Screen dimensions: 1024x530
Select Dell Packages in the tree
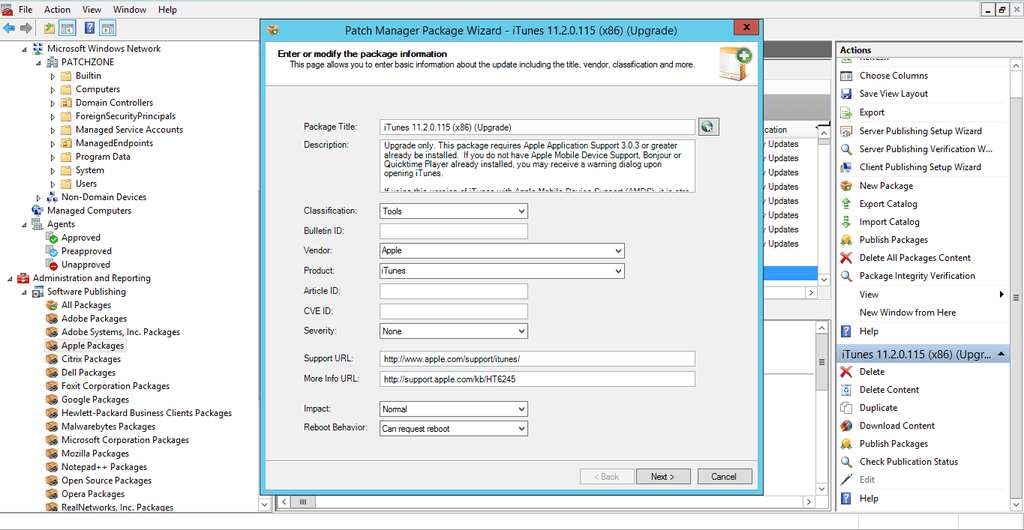(88, 373)
